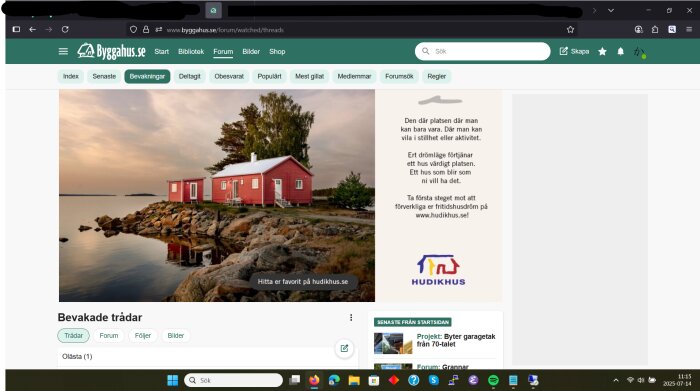Select the Forumsök filter
This screenshot has width=700, height=391.
(x=399, y=76)
